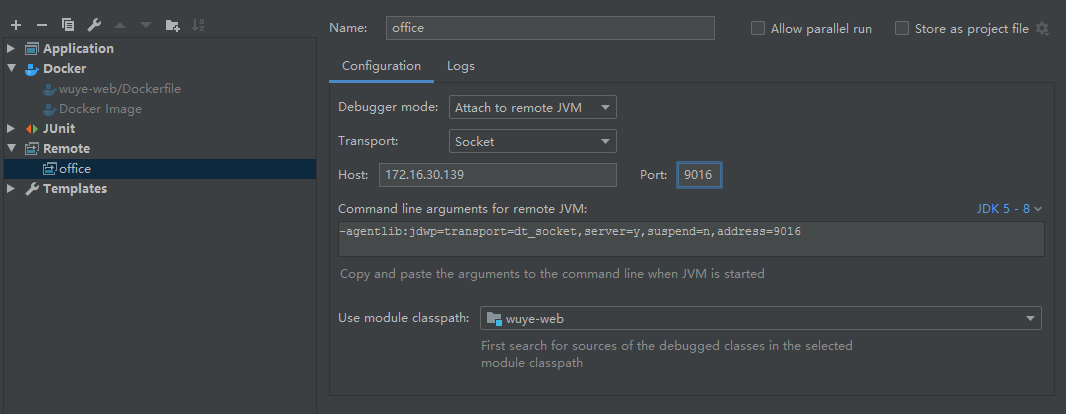Click the Name text field
This screenshot has height=414, width=1066.
550,28
